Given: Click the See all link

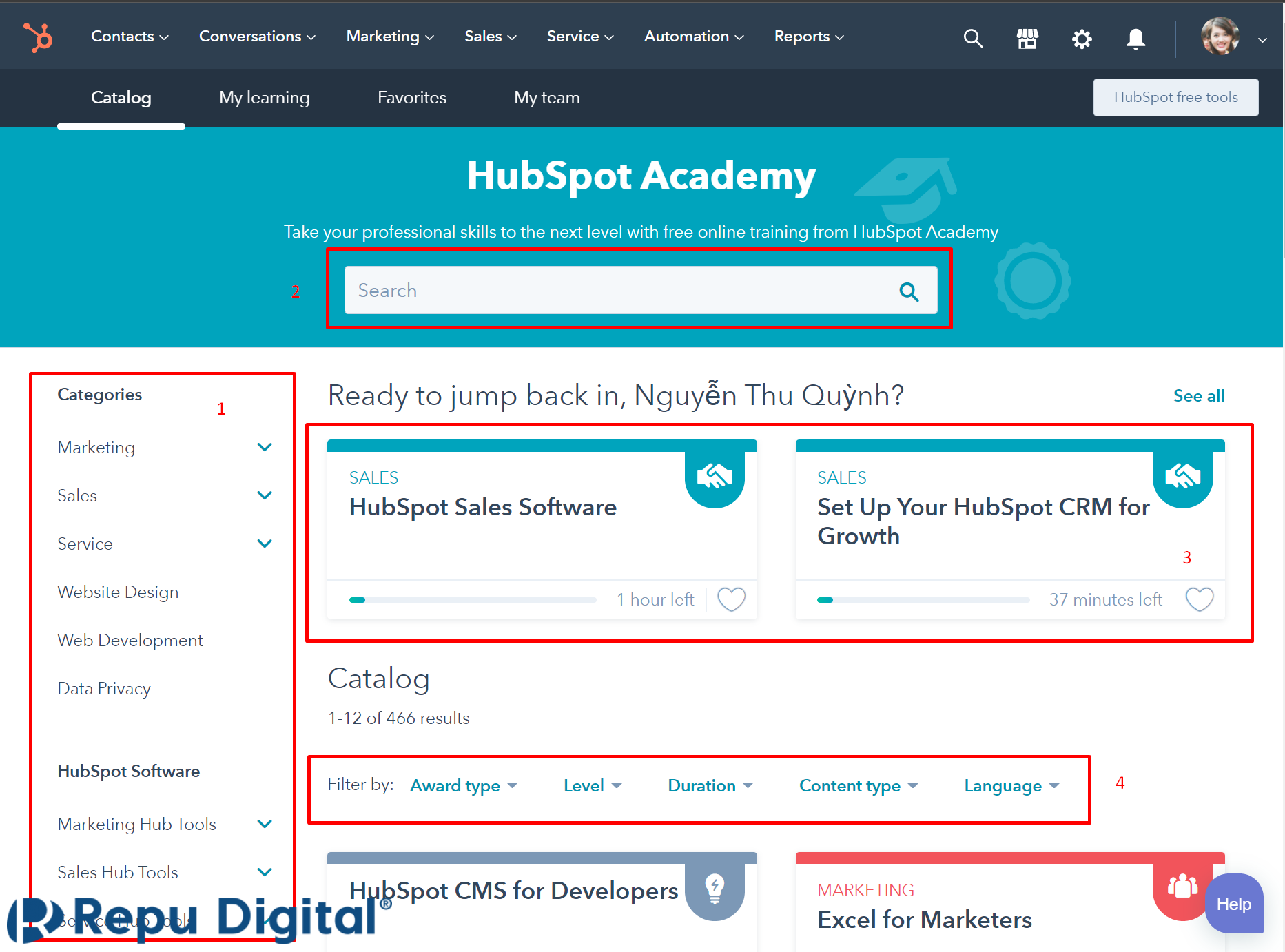Looking at the screenshot, I should coord(1199,396).
